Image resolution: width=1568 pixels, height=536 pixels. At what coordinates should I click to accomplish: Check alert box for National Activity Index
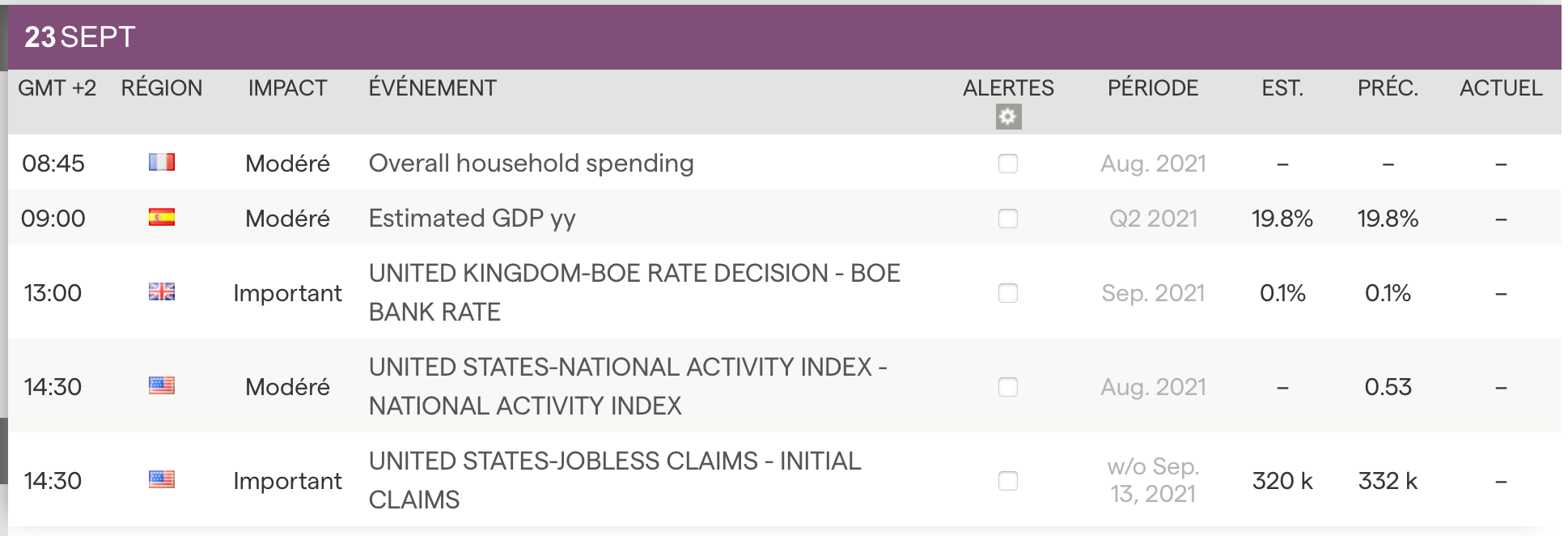1008,387
